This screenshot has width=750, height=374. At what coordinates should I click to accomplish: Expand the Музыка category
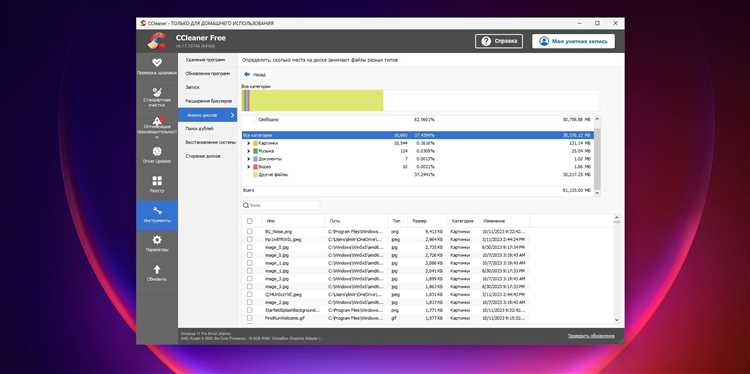tap(248, 151)
